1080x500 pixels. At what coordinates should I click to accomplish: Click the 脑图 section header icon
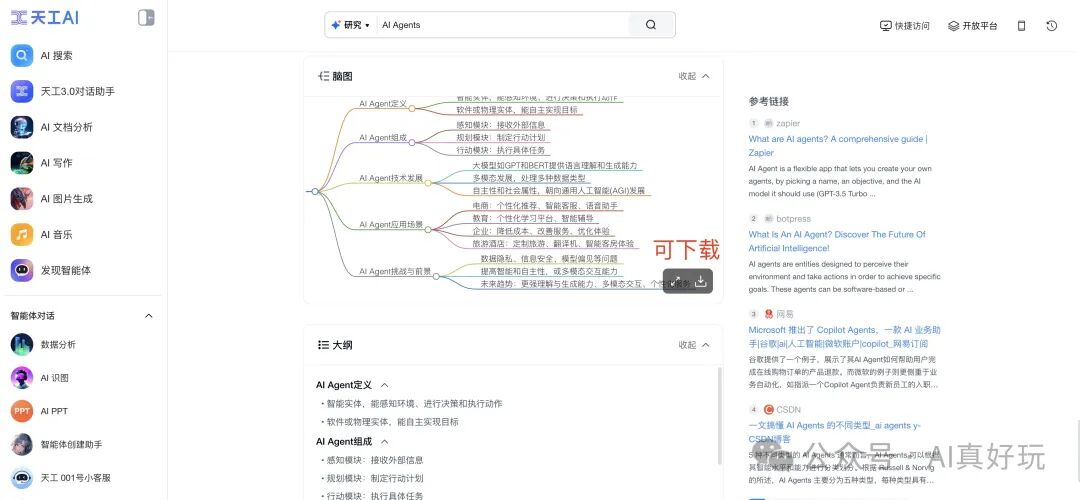323,76
